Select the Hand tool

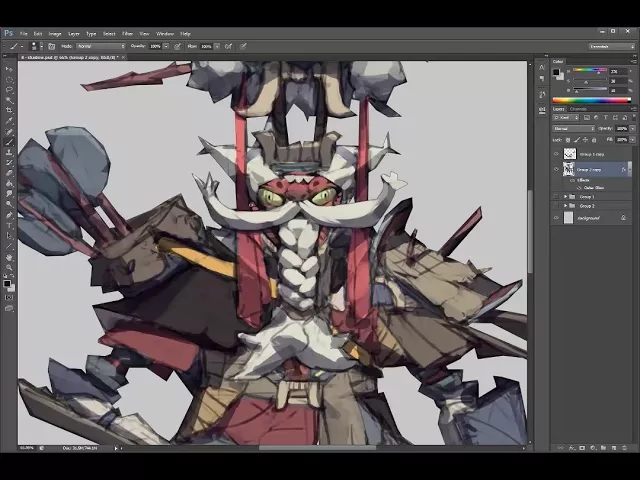pos(9,258)
